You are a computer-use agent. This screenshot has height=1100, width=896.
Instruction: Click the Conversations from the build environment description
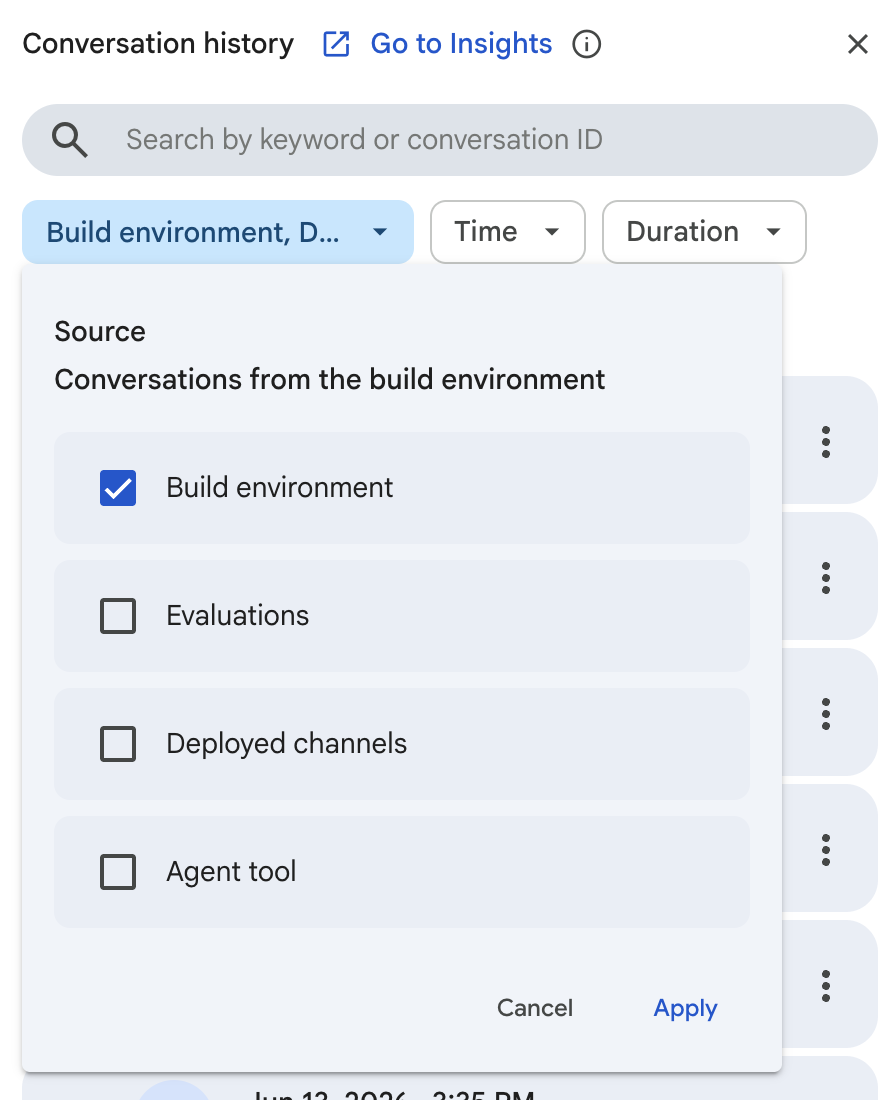pyautogui.click(x=330, y=380)
